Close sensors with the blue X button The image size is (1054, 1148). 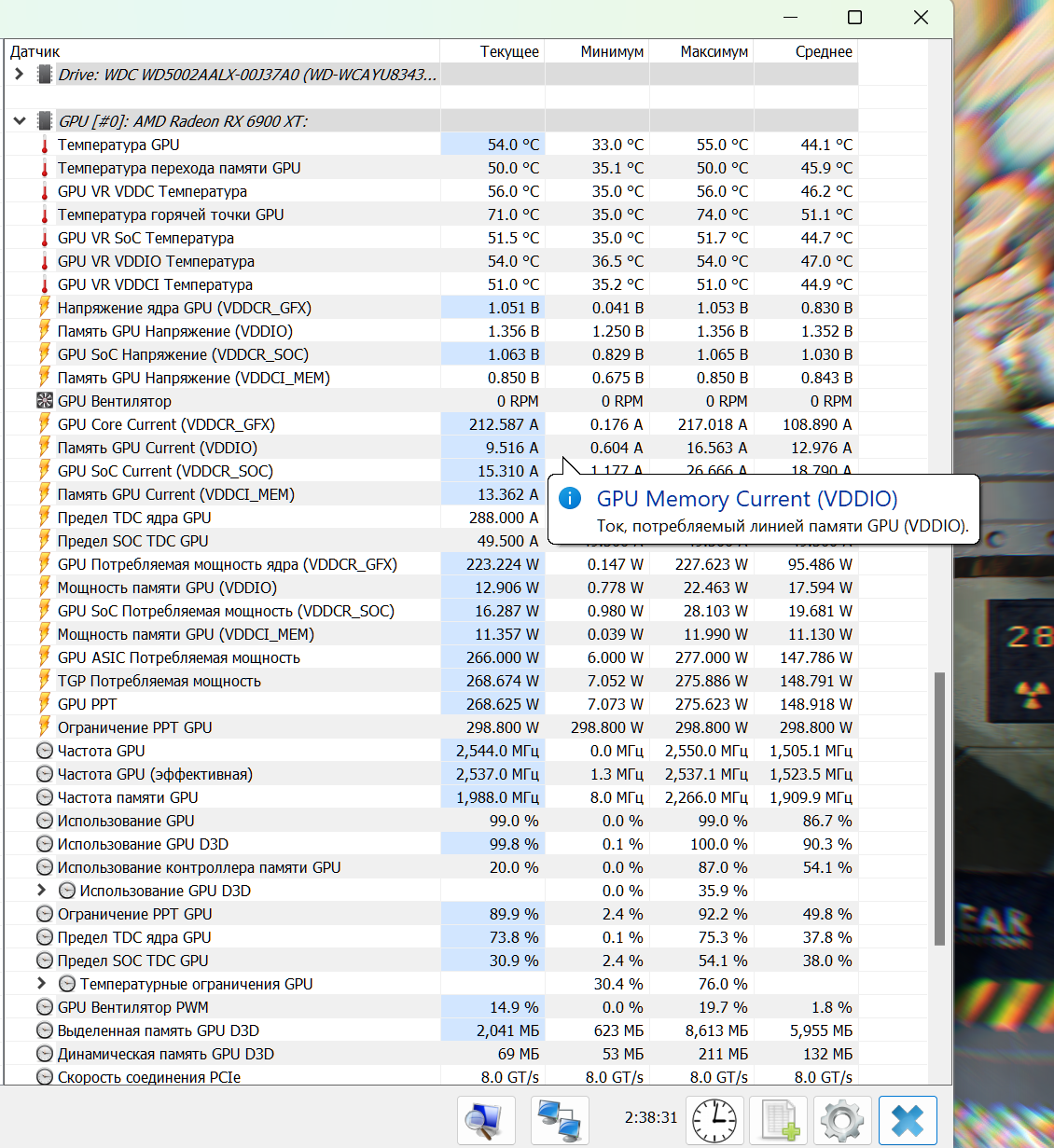[x=908, y=1119]
